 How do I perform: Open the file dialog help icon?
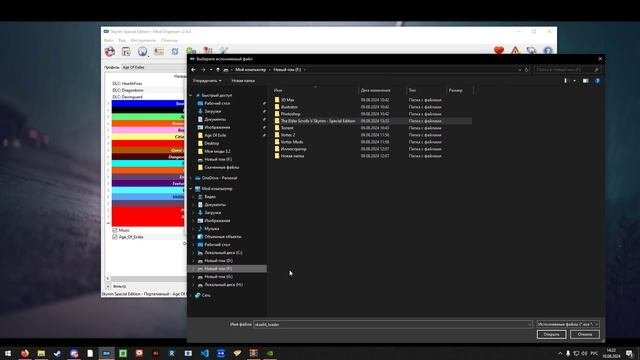[598, 81]
